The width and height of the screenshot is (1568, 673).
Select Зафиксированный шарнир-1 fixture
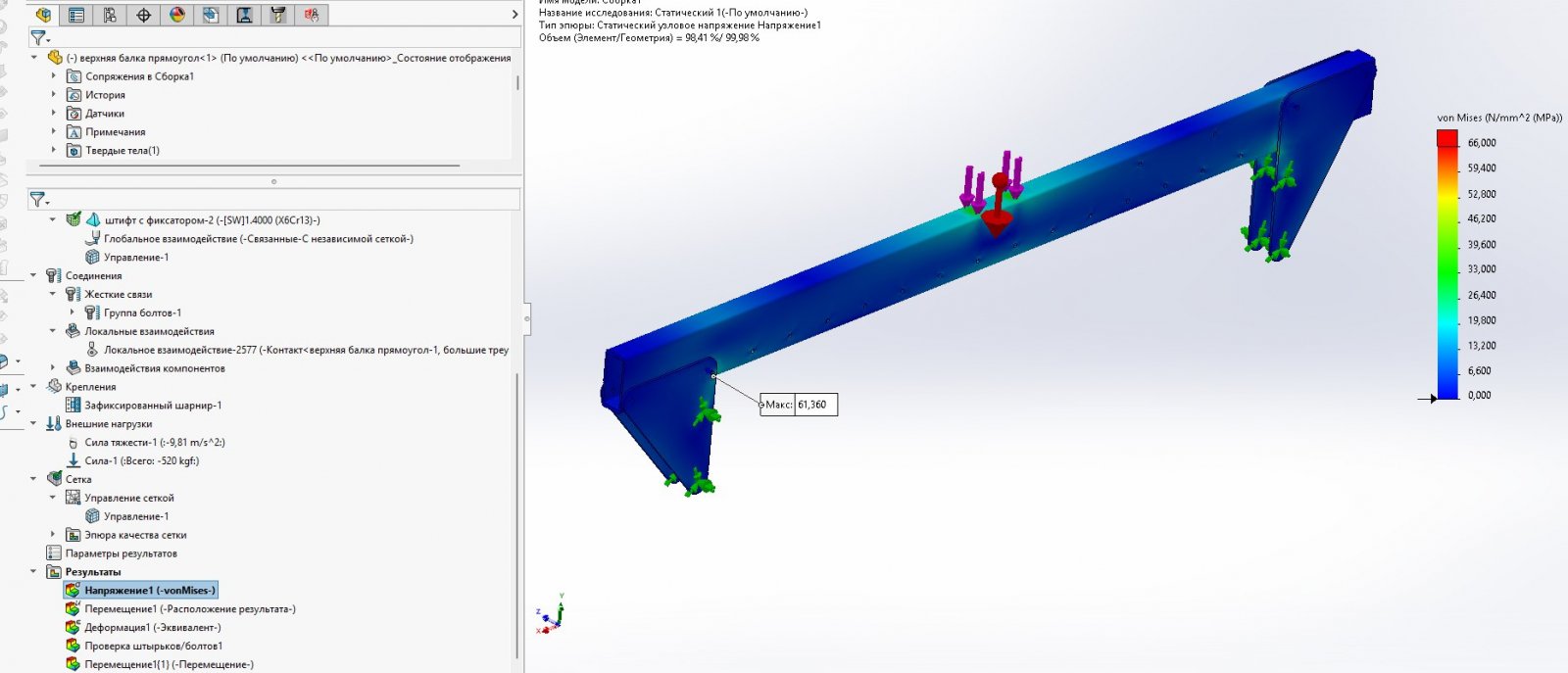(x=153, y=406)
